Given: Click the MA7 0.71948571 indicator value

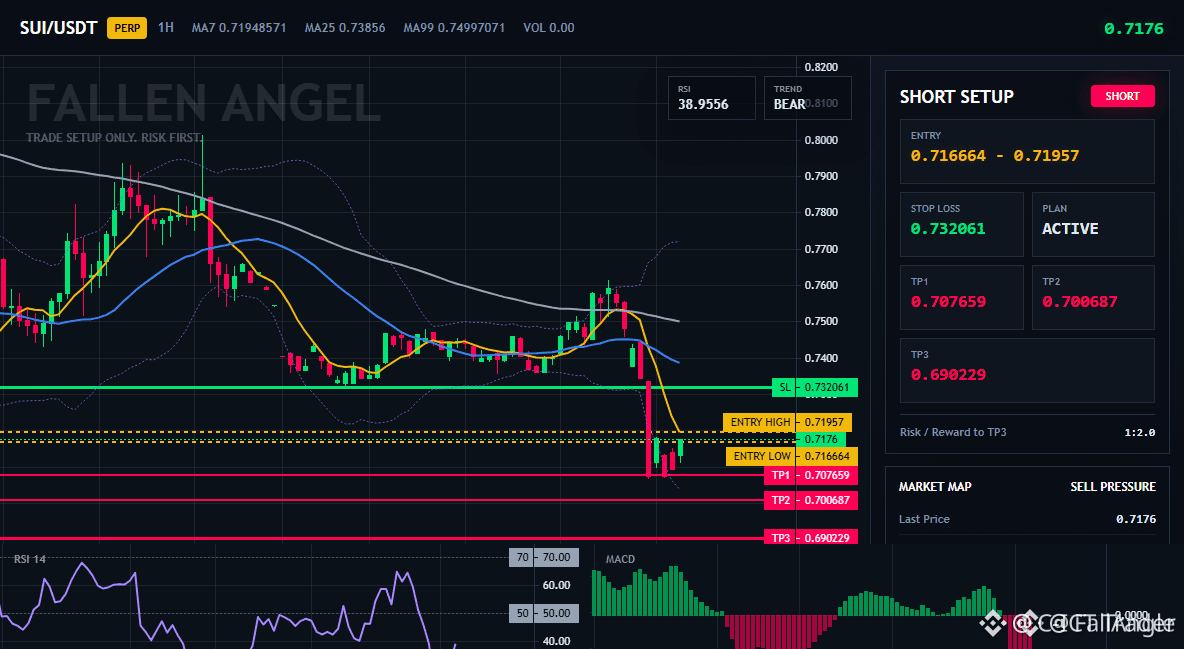Looking at the screenshot, I should 239,28.
